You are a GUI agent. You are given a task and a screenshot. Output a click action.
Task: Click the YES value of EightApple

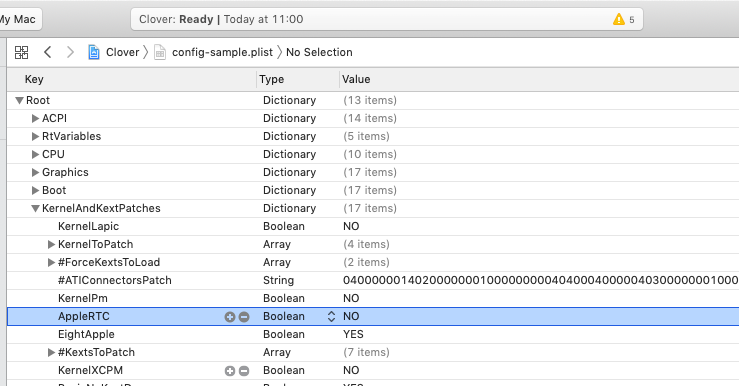(x=353, y=334)
